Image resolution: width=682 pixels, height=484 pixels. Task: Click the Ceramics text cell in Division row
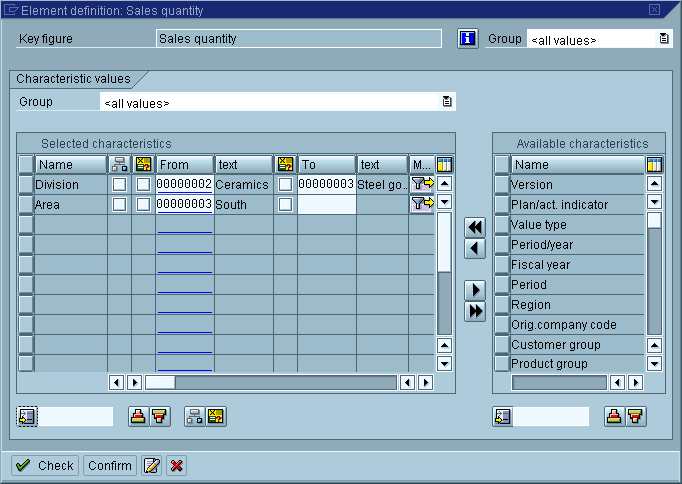[244, 184]
